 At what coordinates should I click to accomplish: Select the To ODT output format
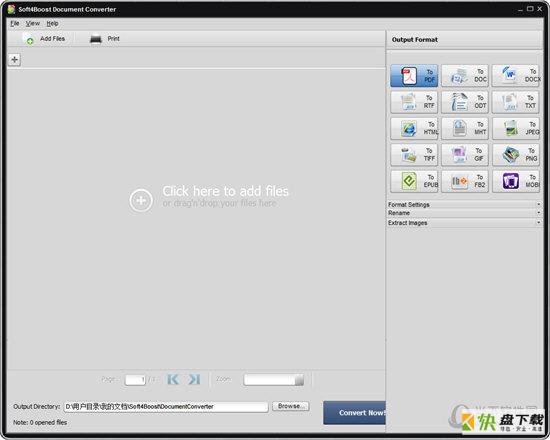tap(464, 102)
